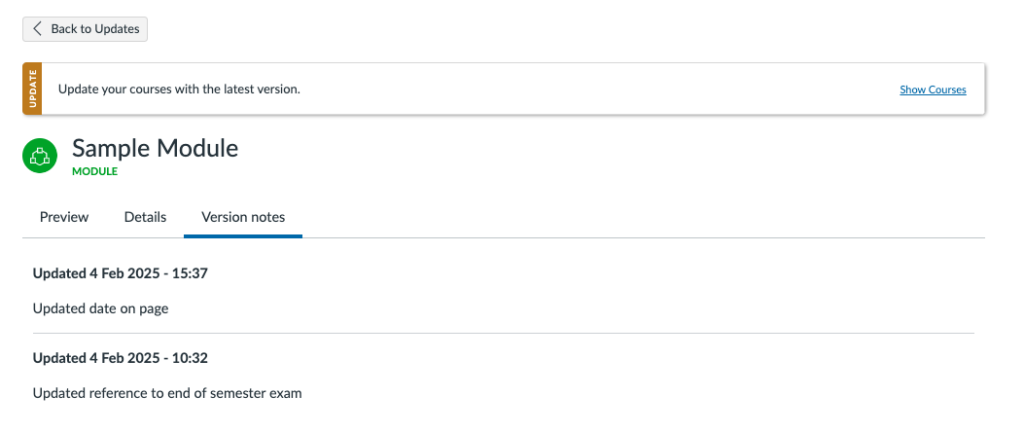Switch to the Preview tab
The width and height of the screenshot is (1024, 432).
click(x=64, y=217)
